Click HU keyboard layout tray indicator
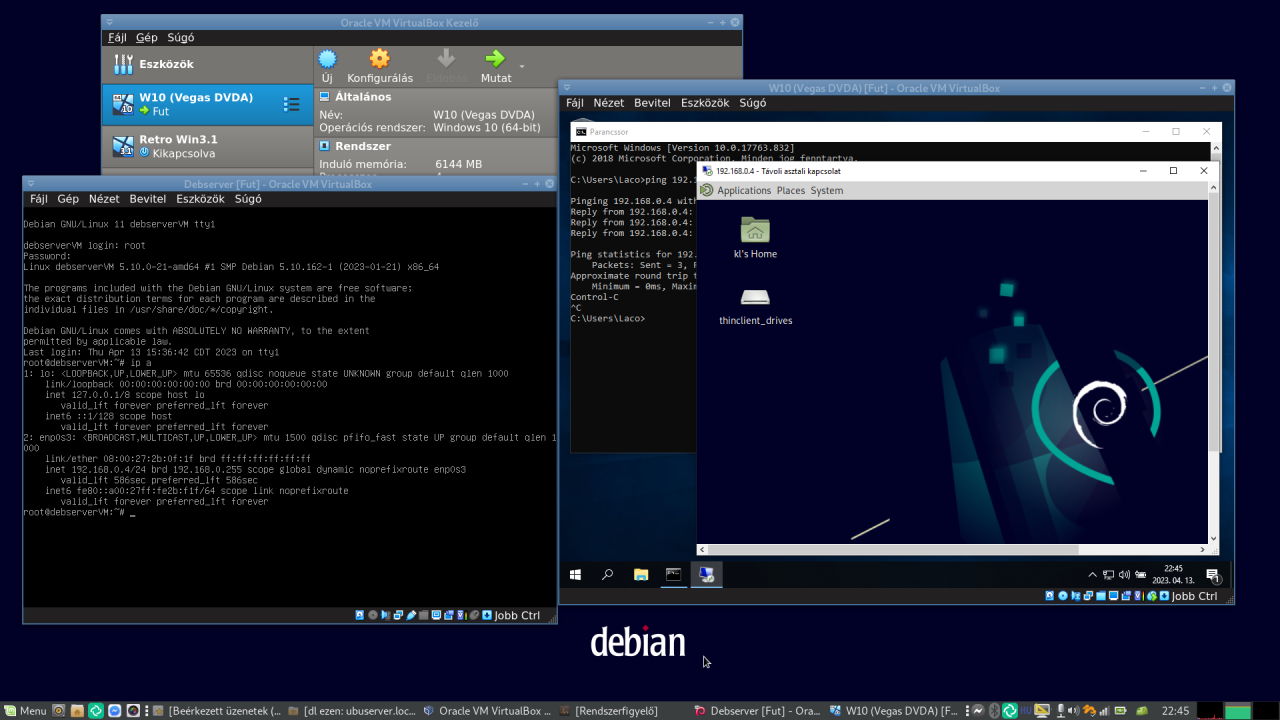The image size is (1280, 720). pos(1026,711)
